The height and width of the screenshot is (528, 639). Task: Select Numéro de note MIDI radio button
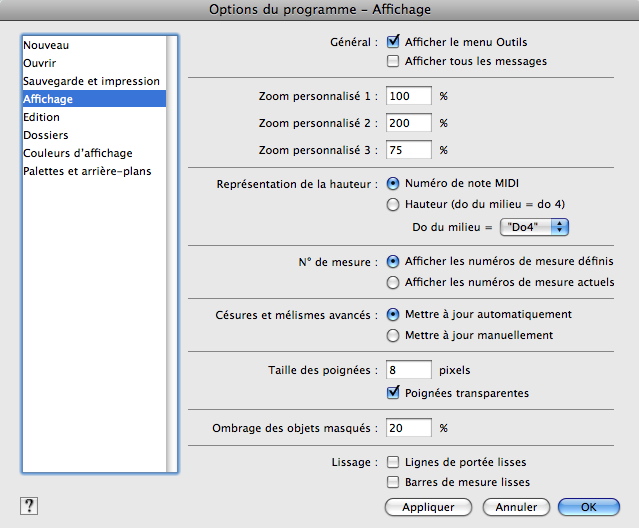393,183
